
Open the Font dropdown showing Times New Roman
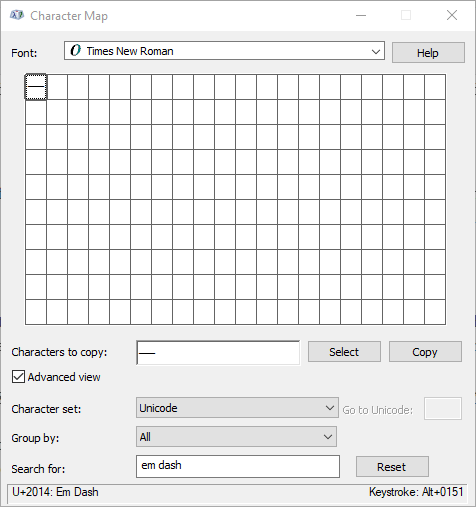(x=224, y=51)
